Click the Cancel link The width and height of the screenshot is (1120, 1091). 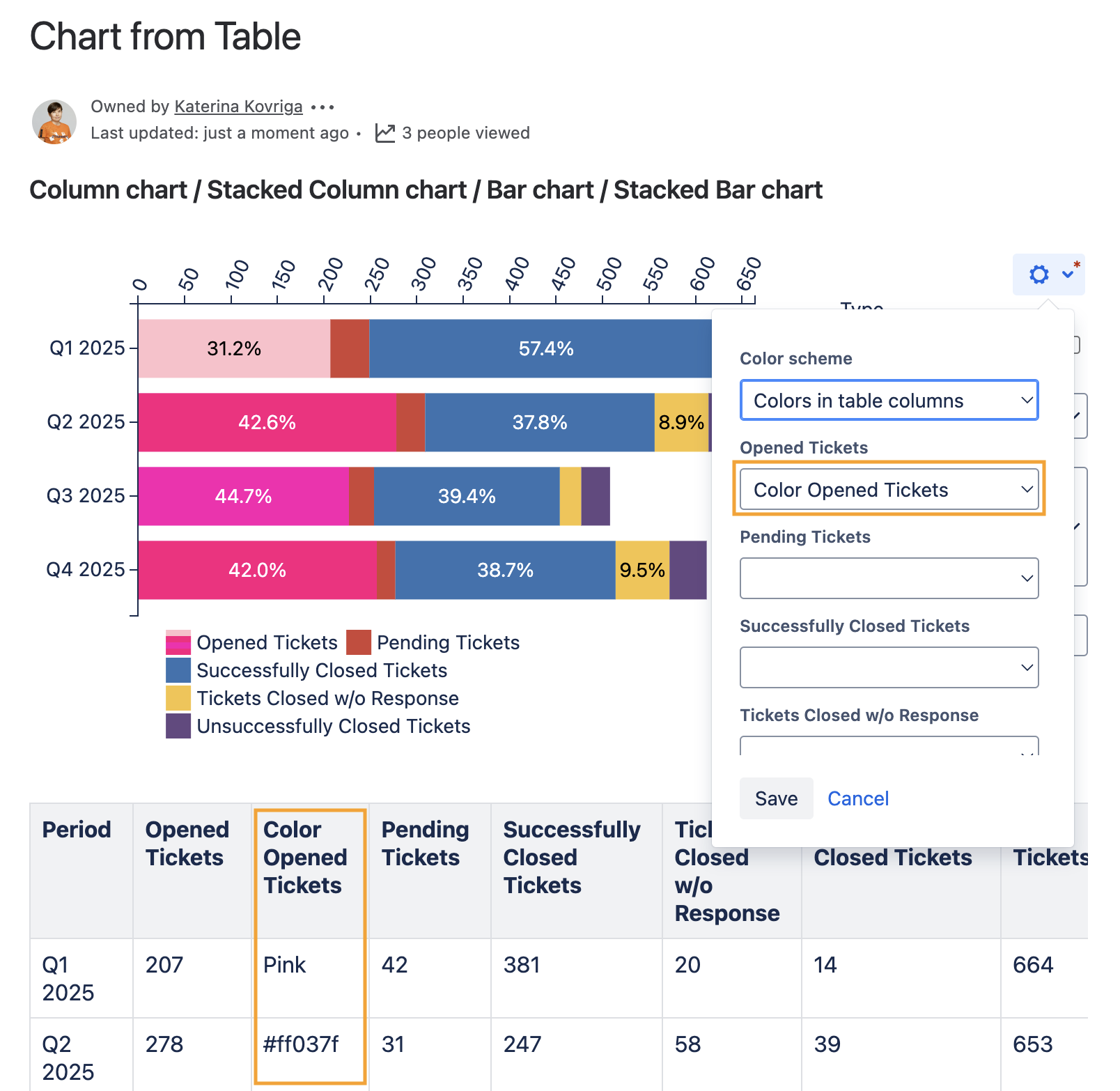[857, 798]
